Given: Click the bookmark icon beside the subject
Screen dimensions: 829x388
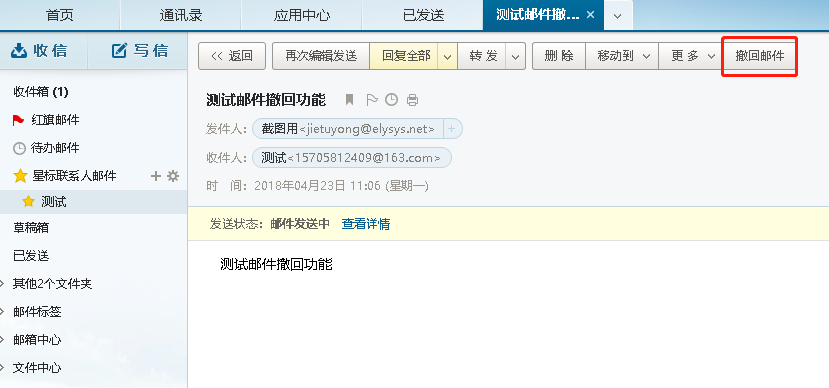Looking at the screenshot, I should point(349,99).
